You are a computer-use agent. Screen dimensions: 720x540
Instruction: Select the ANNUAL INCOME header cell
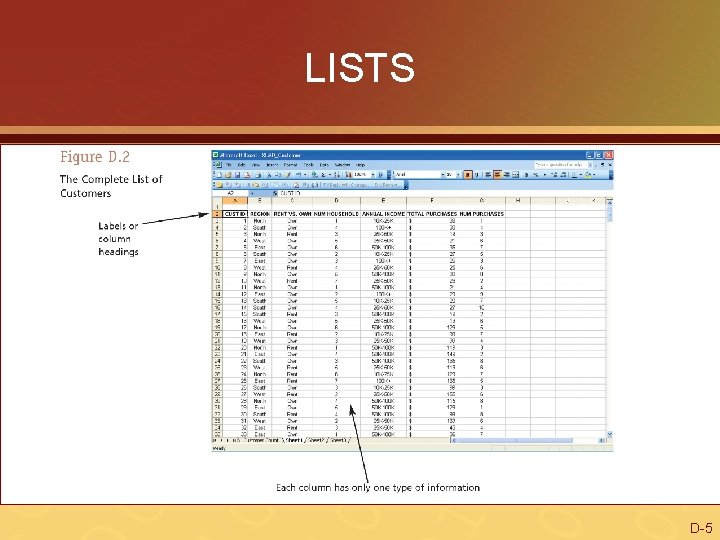(383, 214)
